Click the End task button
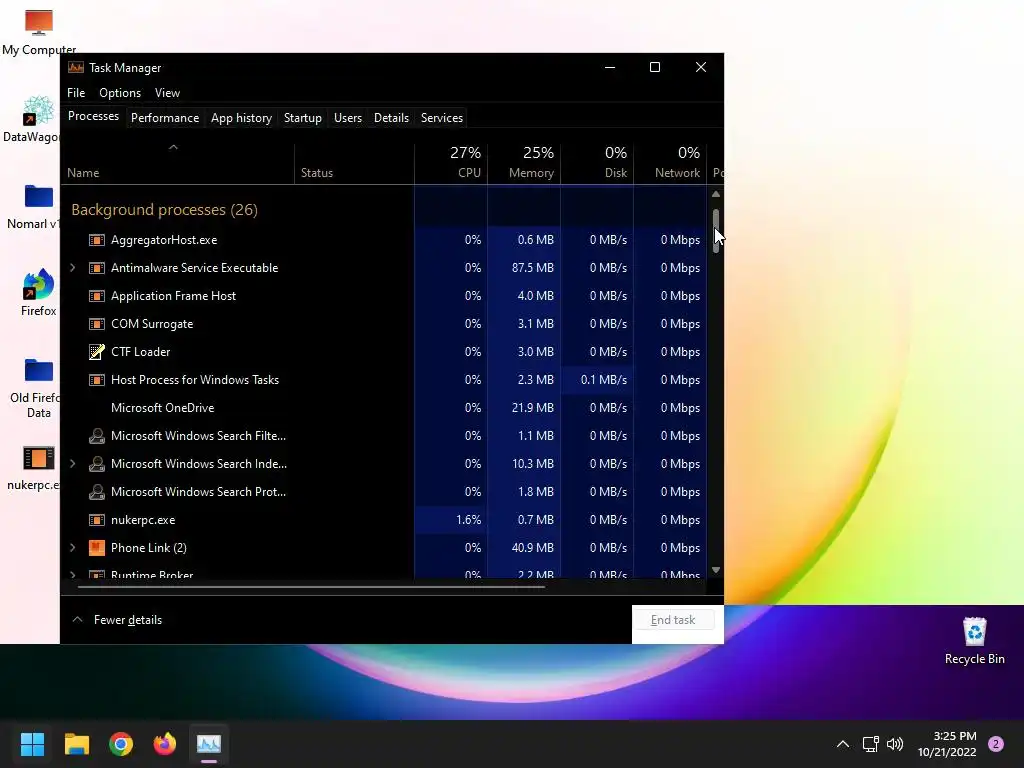The height and width of the screenshot is (768, 1024). [x=673, y=620]
